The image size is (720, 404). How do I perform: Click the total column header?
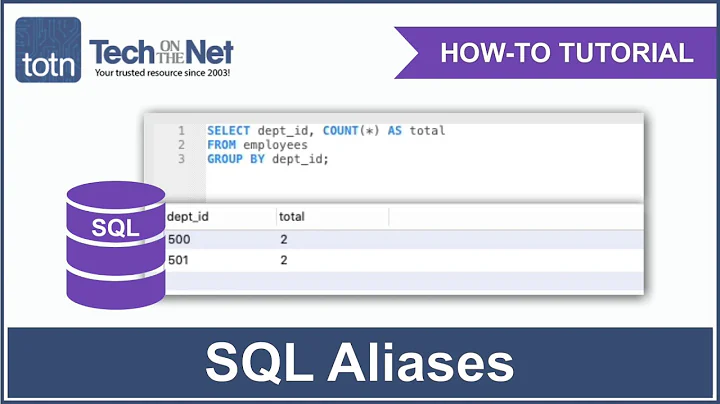coord(292,216)
